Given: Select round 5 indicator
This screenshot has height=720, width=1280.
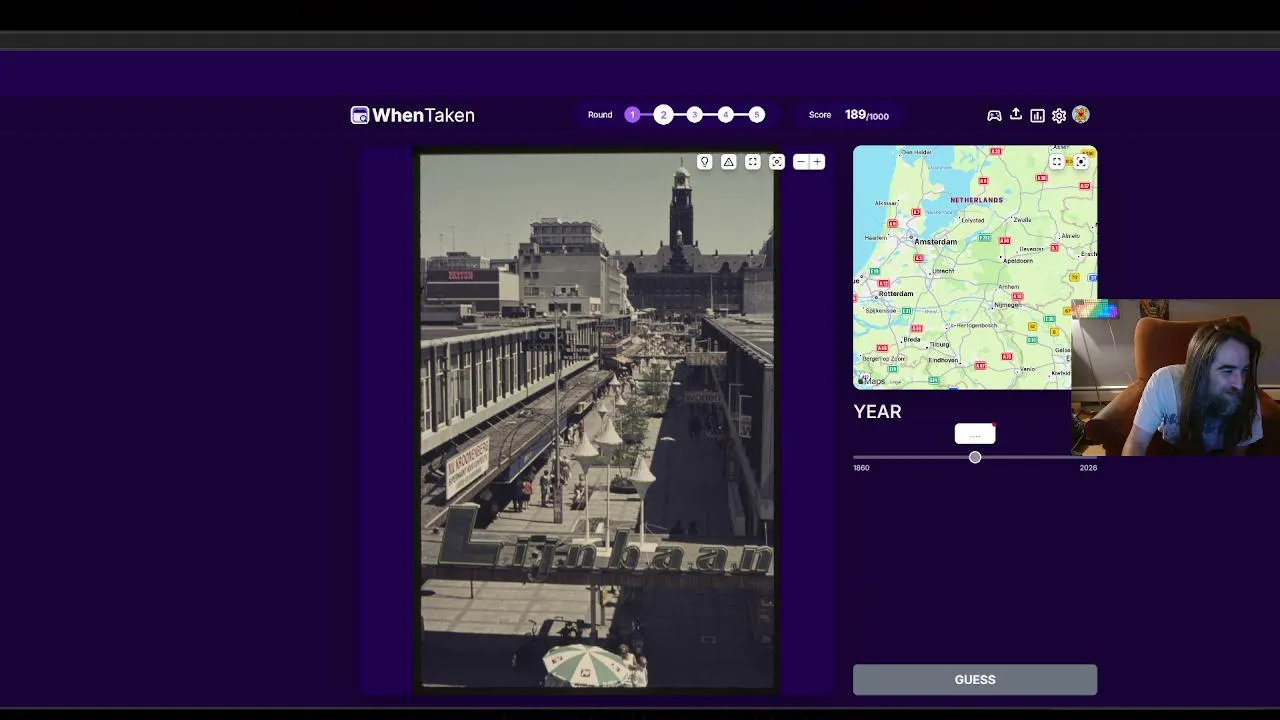Looking at the screenshot, I should tap(757, 115).
